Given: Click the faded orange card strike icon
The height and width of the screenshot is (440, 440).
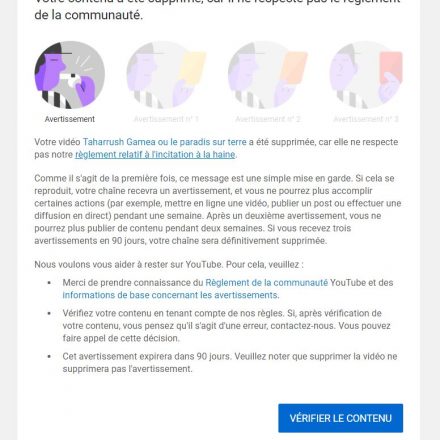Looking at the screenshot, I should coord(268,75).
